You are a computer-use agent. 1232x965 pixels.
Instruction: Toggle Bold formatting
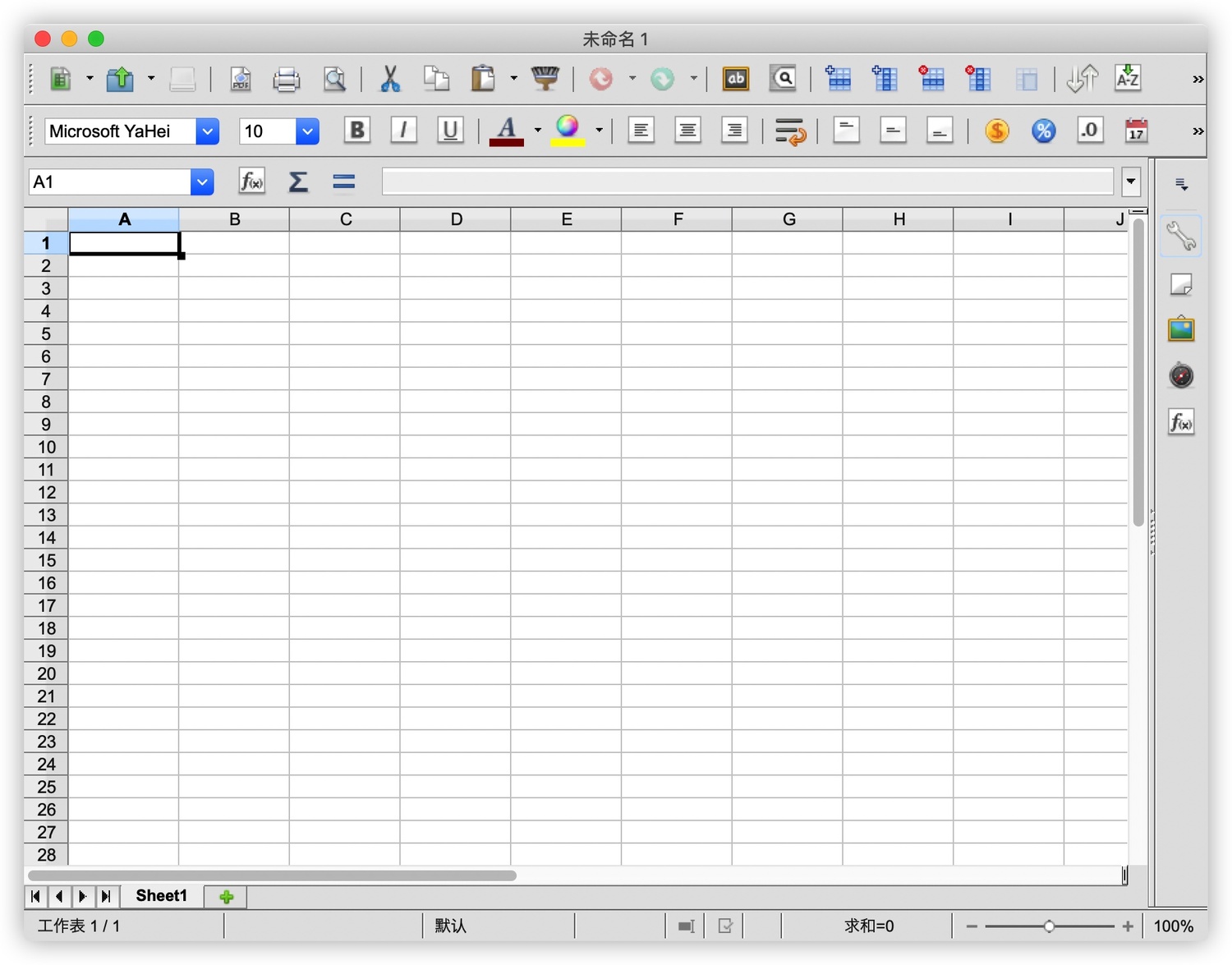pos(356,131)
